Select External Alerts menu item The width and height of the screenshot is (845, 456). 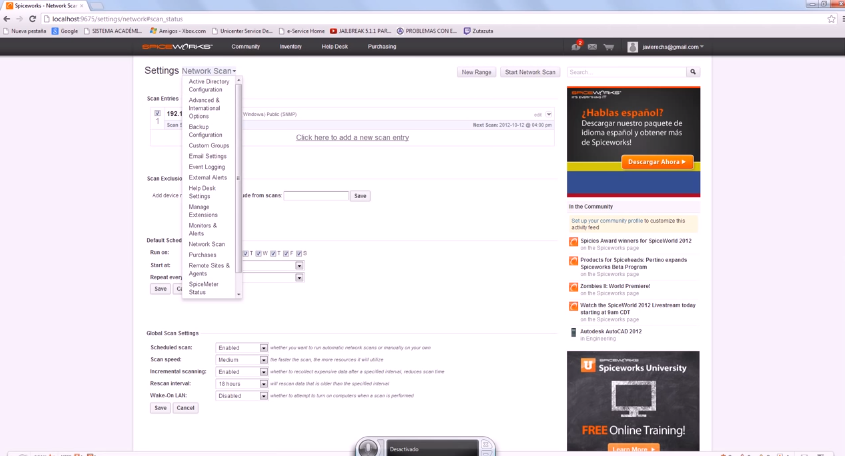coord(208,177)
